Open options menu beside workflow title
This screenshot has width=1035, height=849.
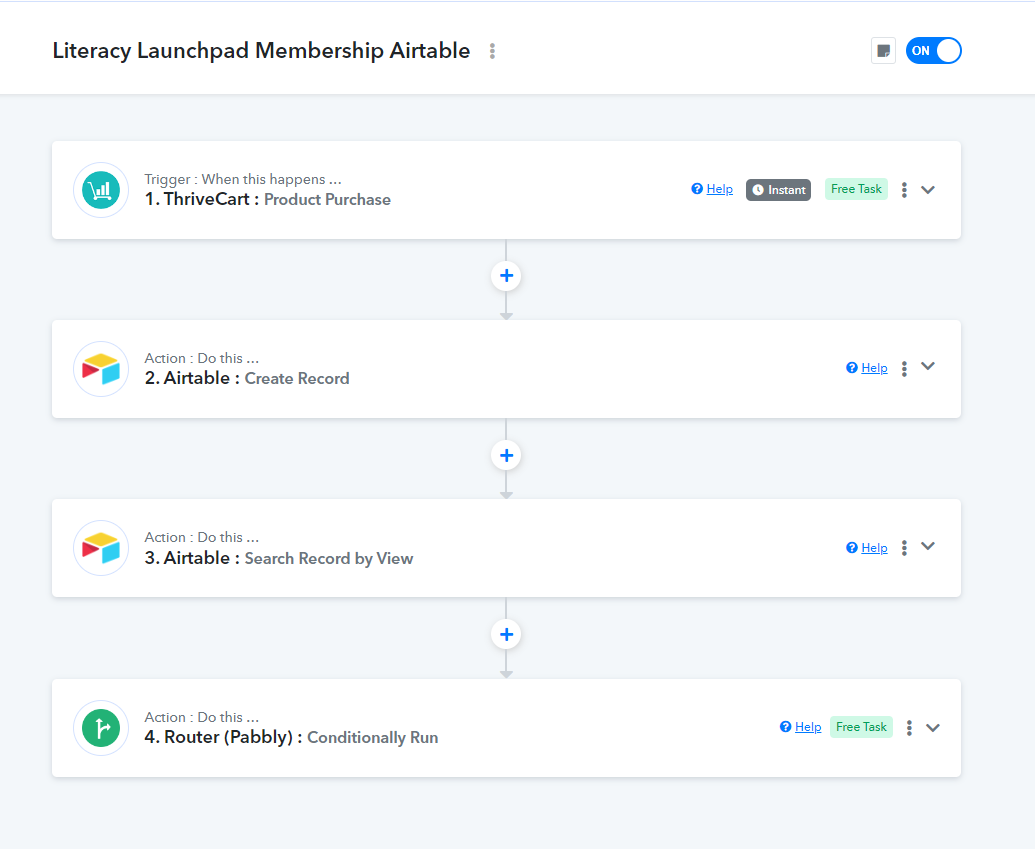pos(492,51)
